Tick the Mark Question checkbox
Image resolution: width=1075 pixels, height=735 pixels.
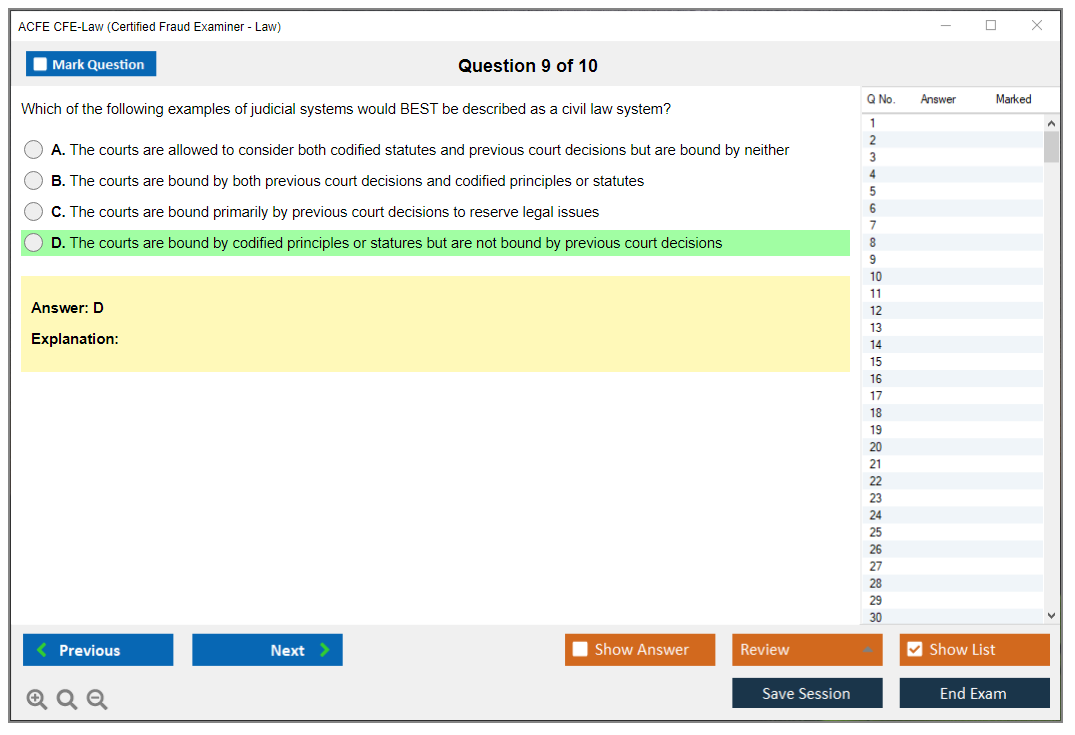click(x=41, y=64)
